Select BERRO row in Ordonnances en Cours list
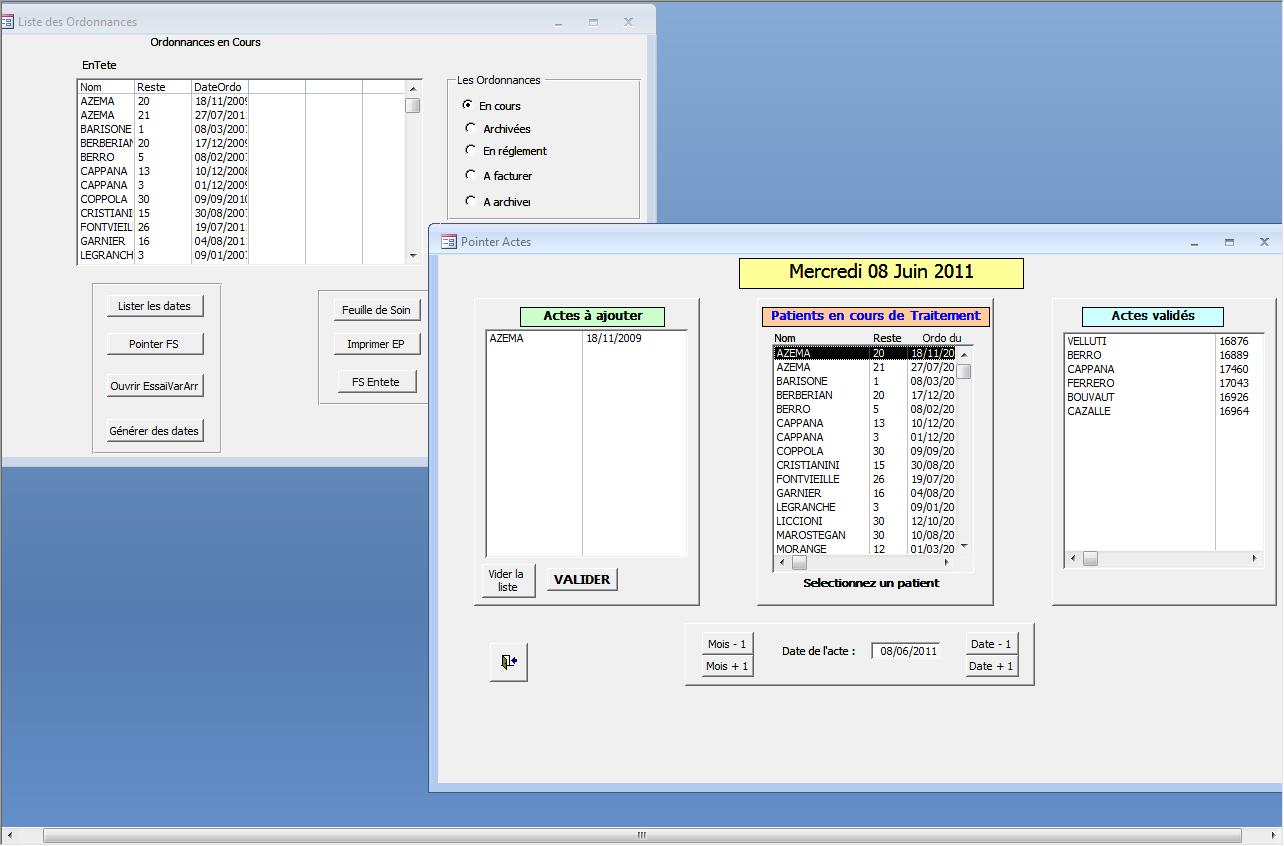Image resolution: width=1284 pixels, height=846 pixels. coord(241,157)
